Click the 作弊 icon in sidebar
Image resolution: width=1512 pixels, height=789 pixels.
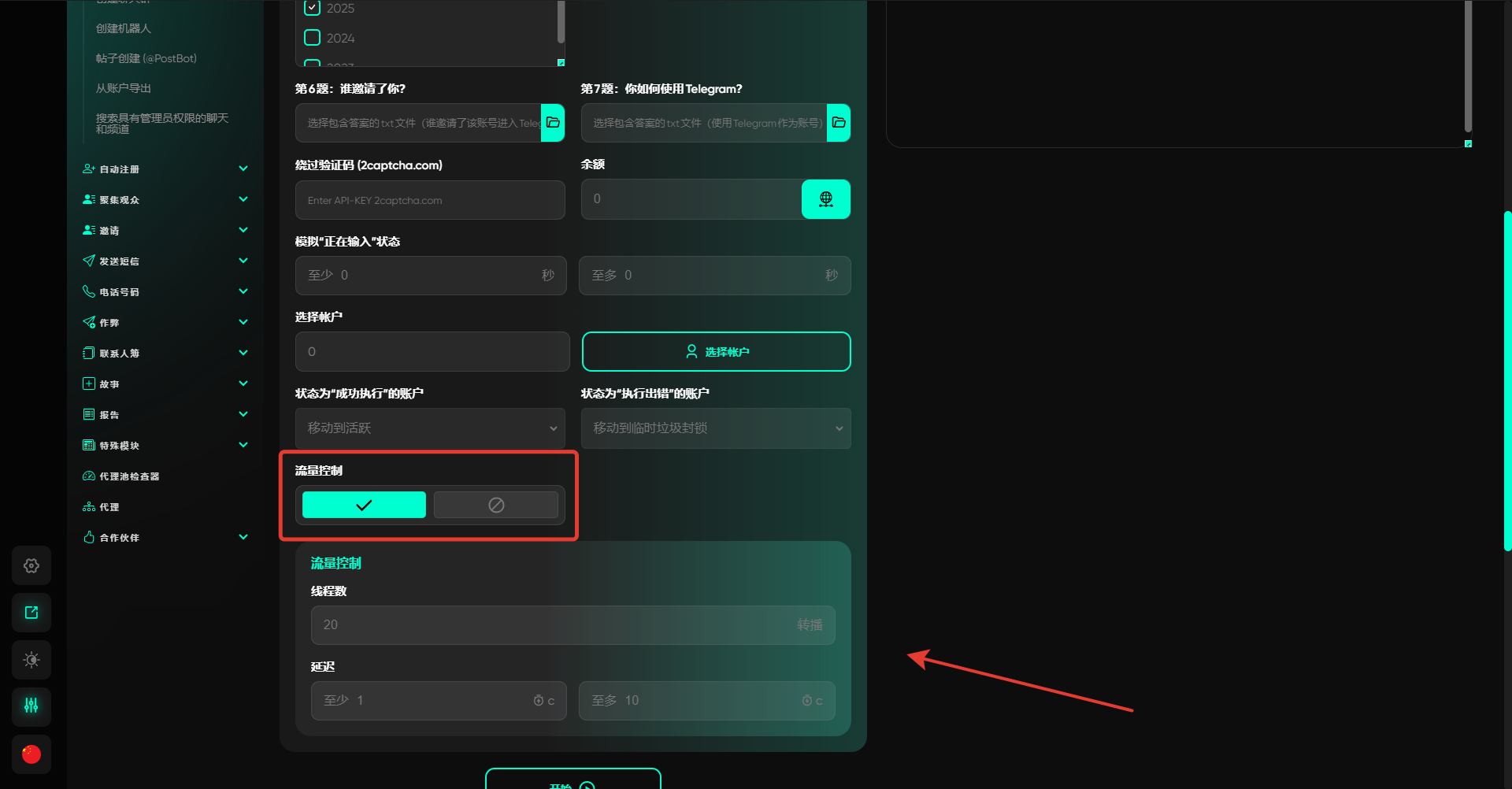(89, 322)
